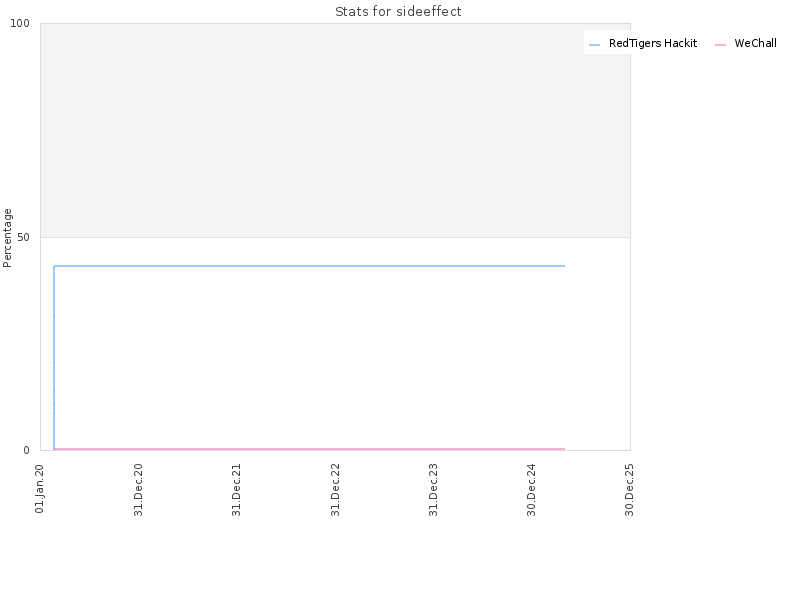Click the 31.Dec.22 x-axis date label

[335, 490]
